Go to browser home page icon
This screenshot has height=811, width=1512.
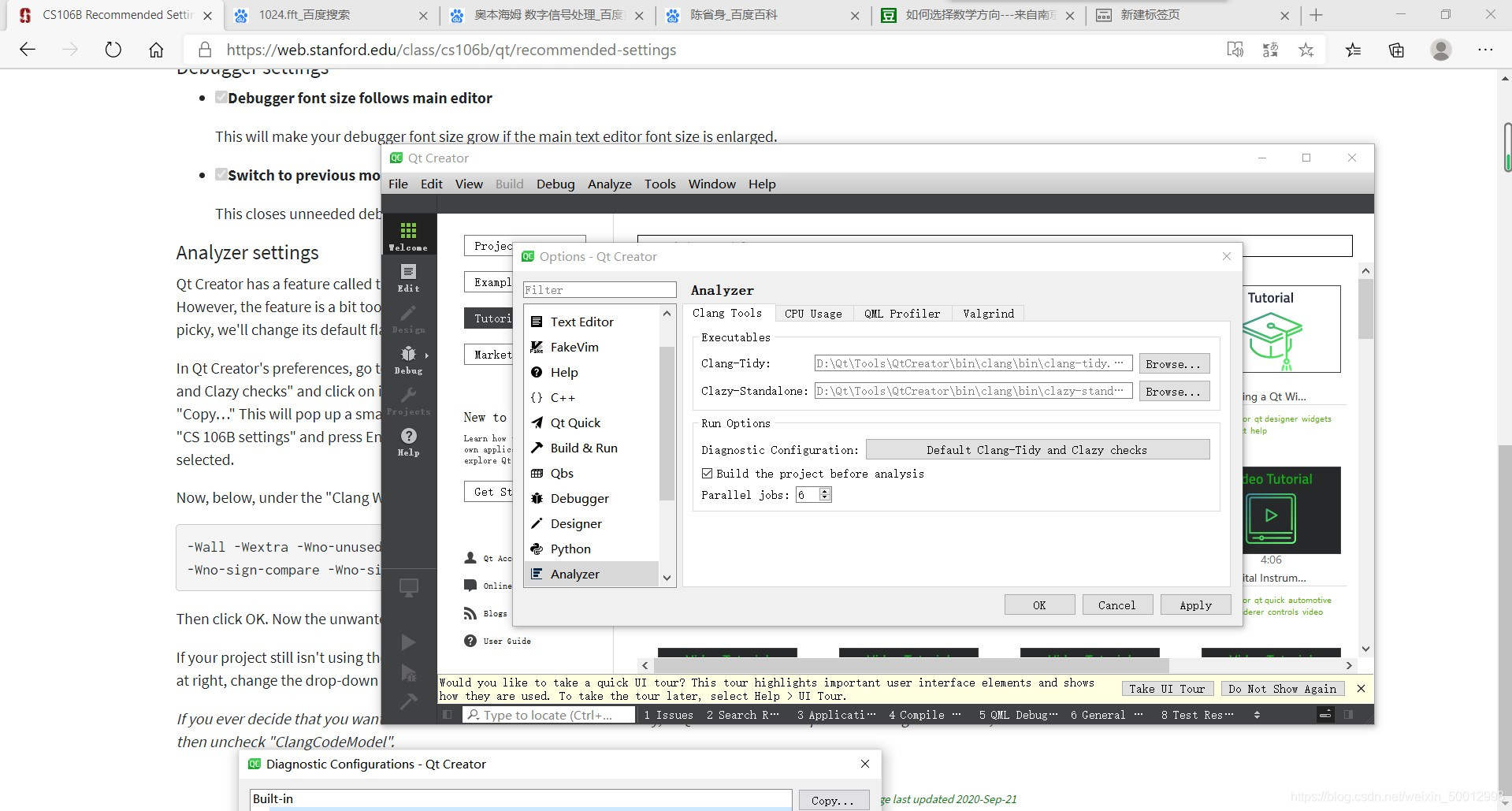[x=156, y=50]
